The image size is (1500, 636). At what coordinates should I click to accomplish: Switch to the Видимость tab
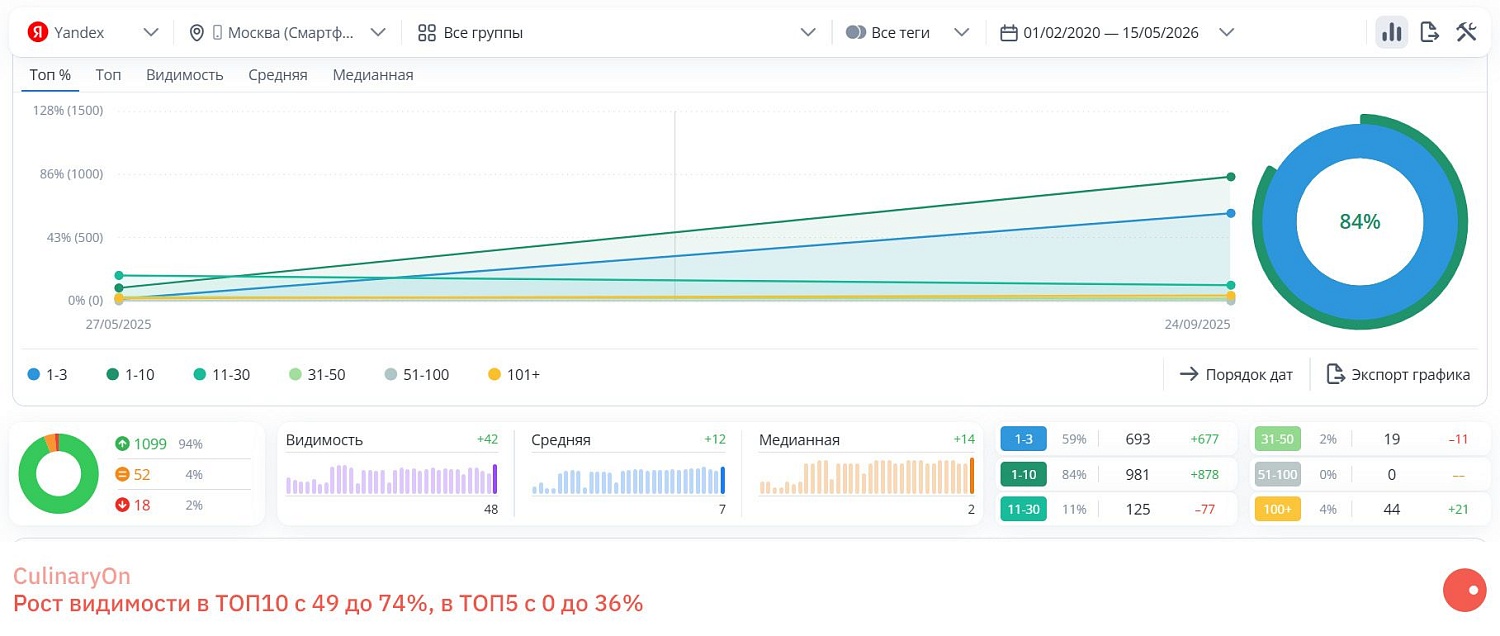pos(184,74)
